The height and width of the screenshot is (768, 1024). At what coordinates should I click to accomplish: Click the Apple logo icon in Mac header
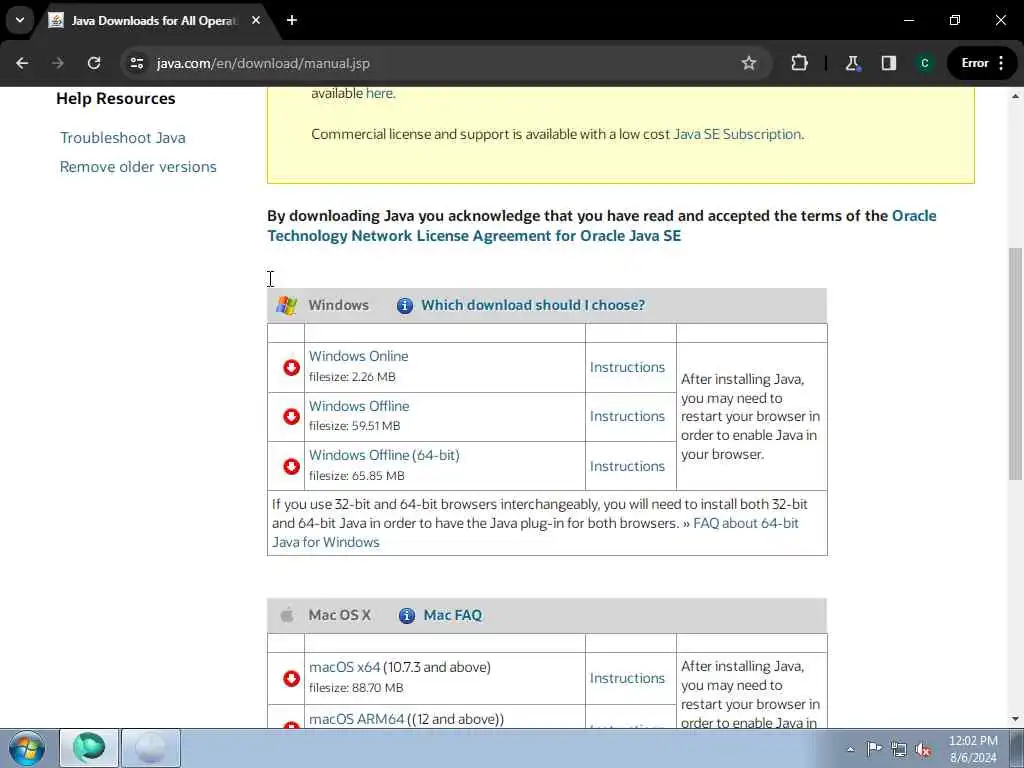[287, 615]
